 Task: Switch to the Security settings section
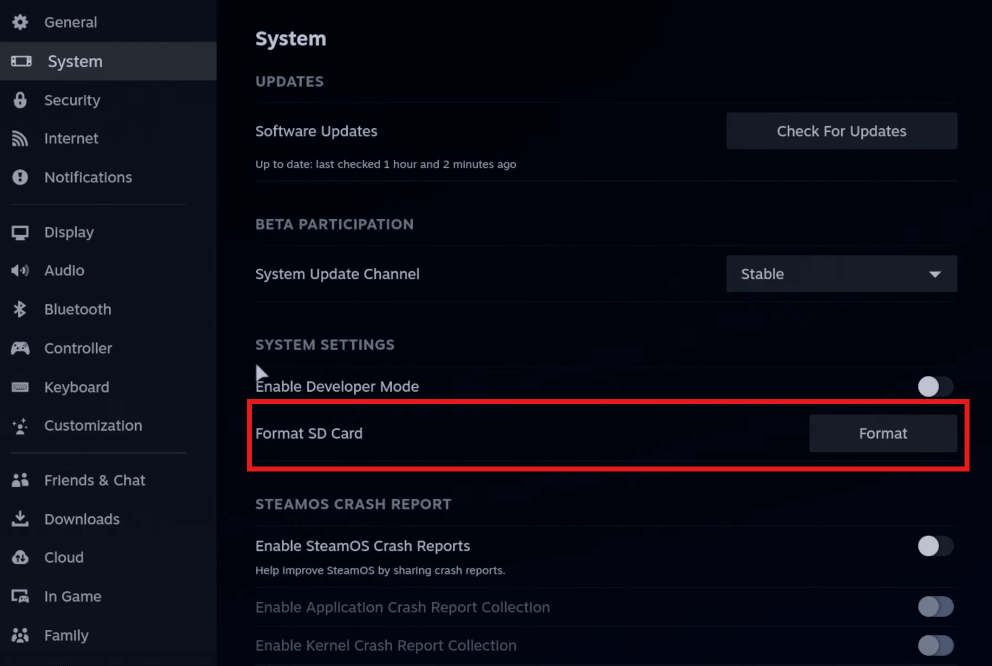click(x=72, y=100)
